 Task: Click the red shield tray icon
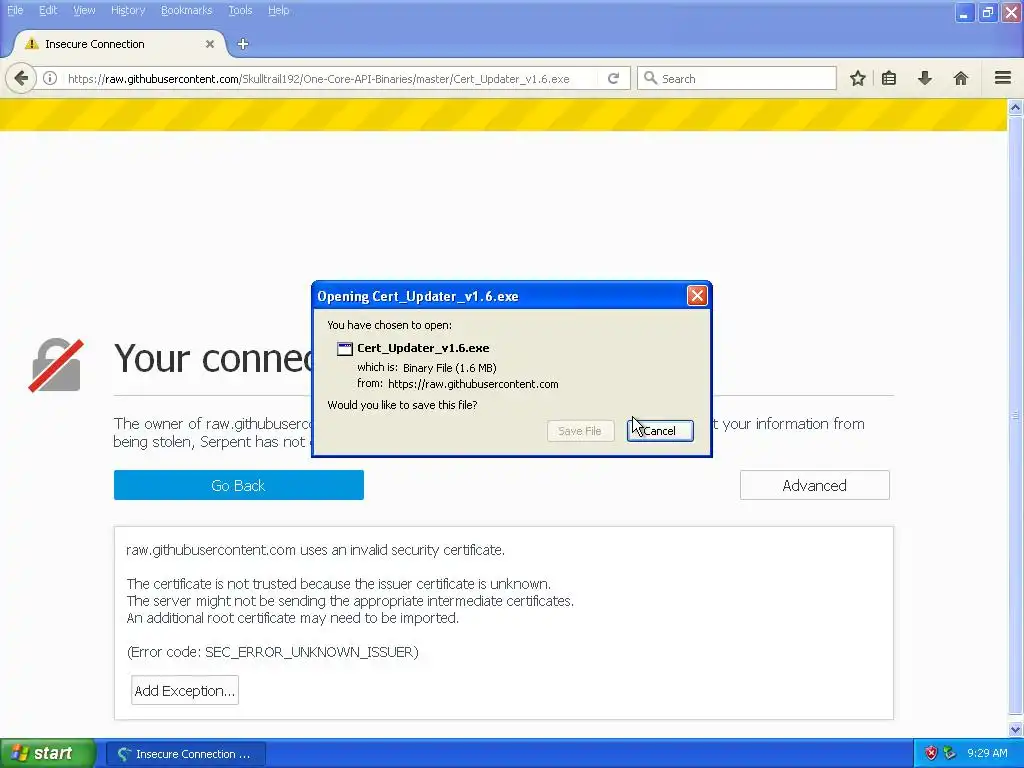pos(931,753)
